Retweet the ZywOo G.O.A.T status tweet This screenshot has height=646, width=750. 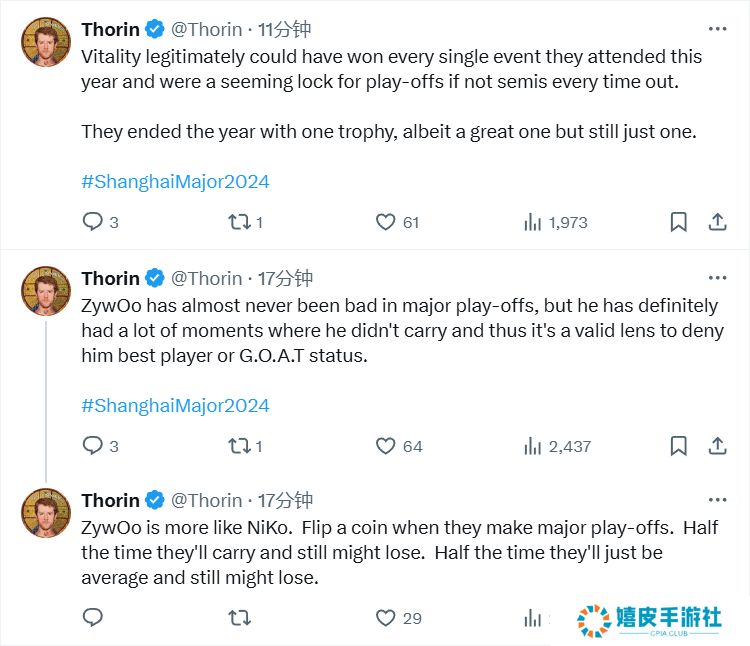(x=240, y=446)
